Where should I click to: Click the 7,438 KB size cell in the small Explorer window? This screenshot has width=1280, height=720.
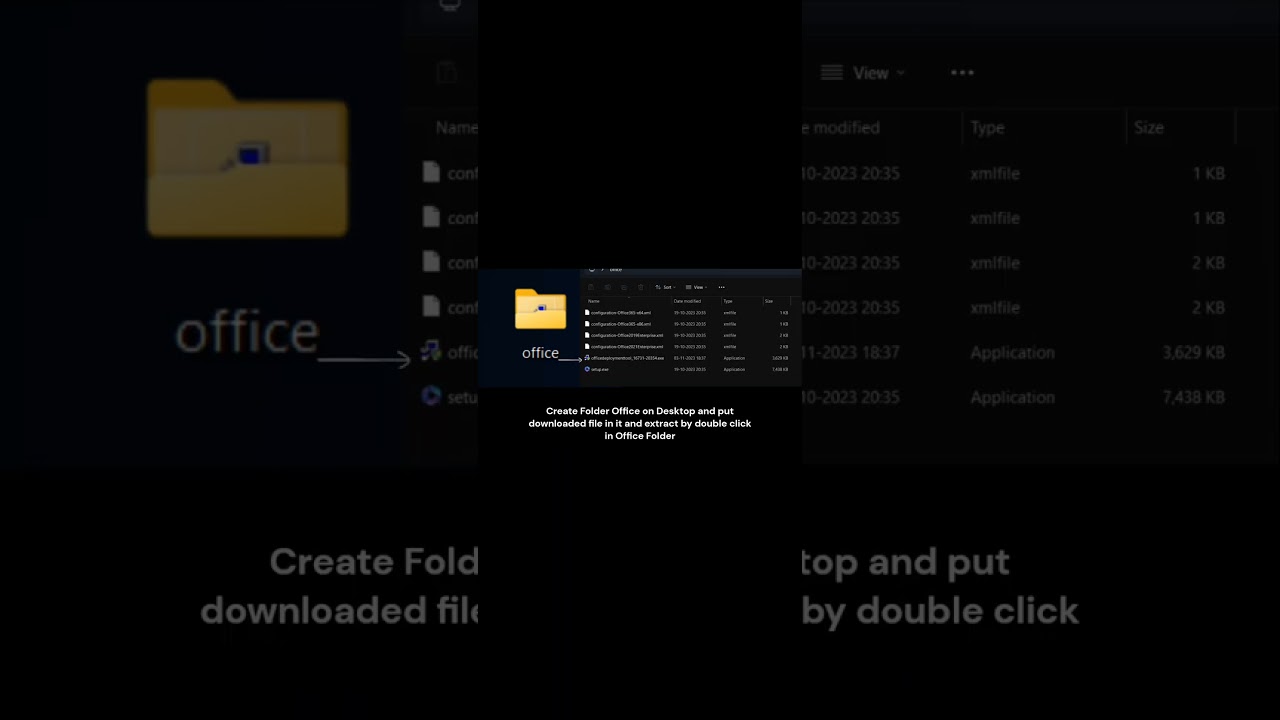pos(780,369)
